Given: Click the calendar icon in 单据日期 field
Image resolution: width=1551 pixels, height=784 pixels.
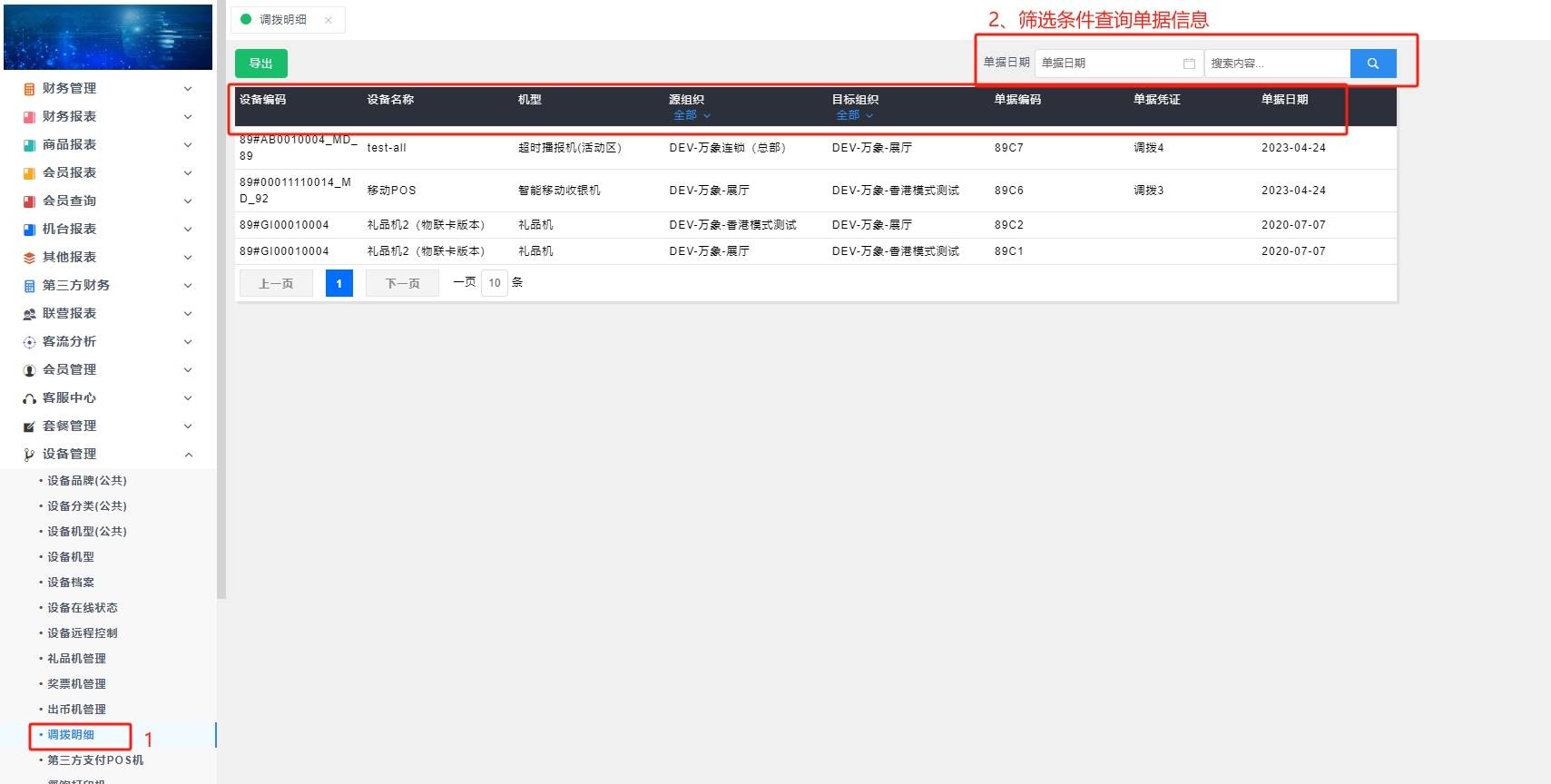Looking at the screenshot, I should point(1189,64).
